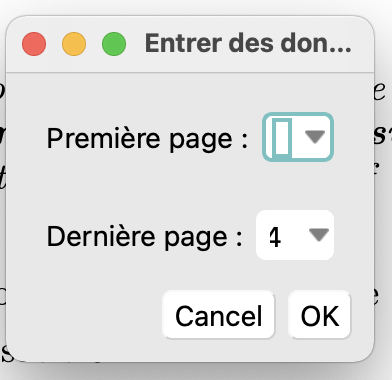Close the dialog using the red button
Image resolution: width=392 pixels, height=380 pixels.
(34, 44)
